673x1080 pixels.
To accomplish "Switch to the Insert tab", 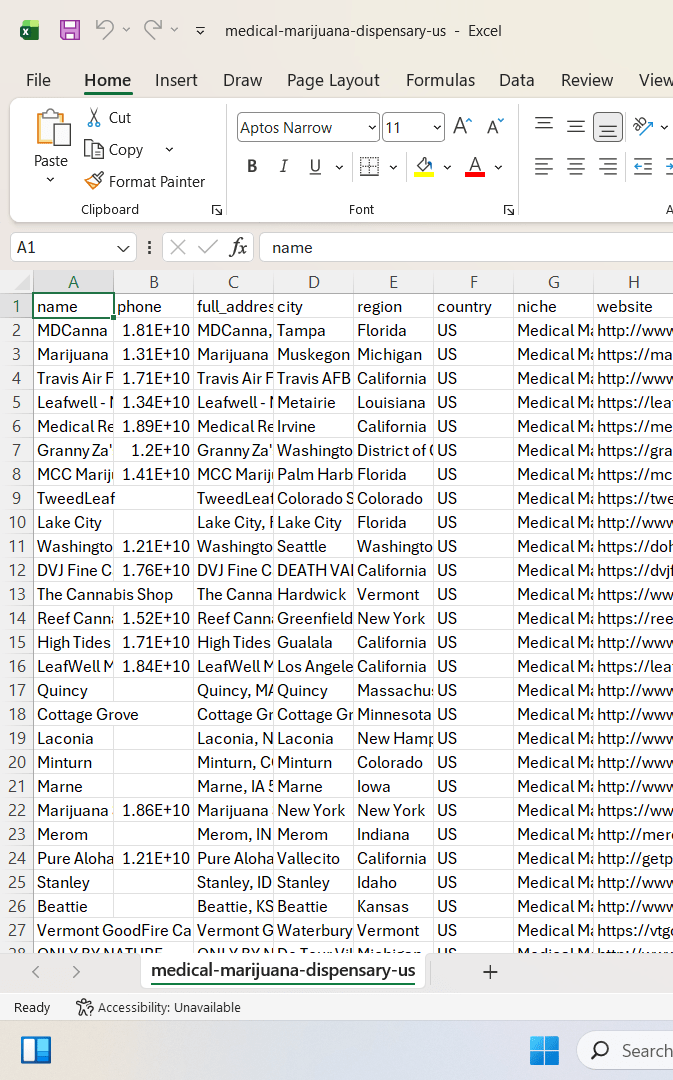I will [x=176, y=80].
